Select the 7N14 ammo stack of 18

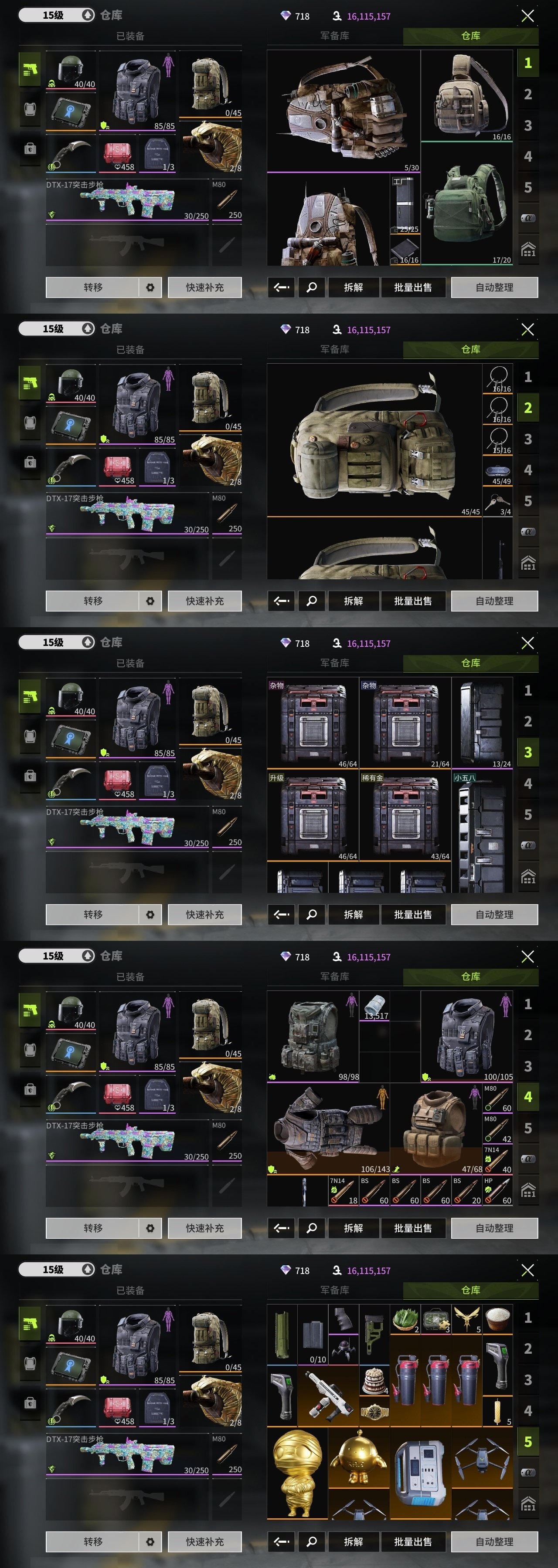click(344, 1191)
